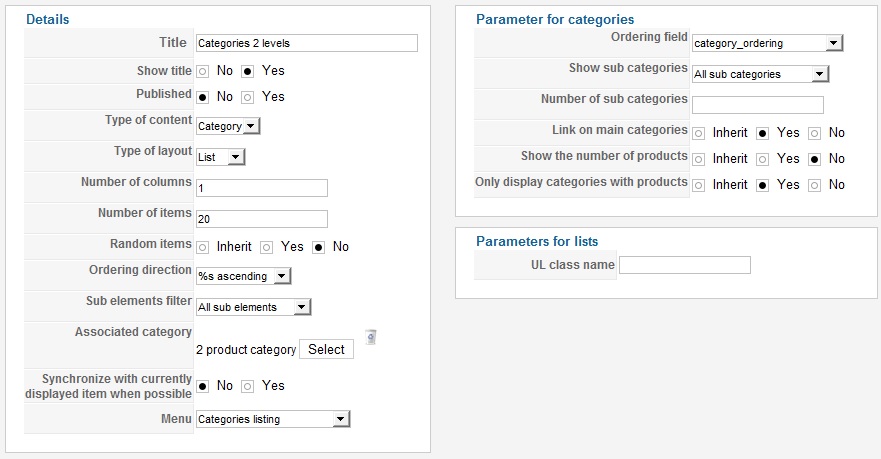This screenshot has width=881, height=459.
Task: Open the Sub elements filter dropdown
Action: click(253, 307)
